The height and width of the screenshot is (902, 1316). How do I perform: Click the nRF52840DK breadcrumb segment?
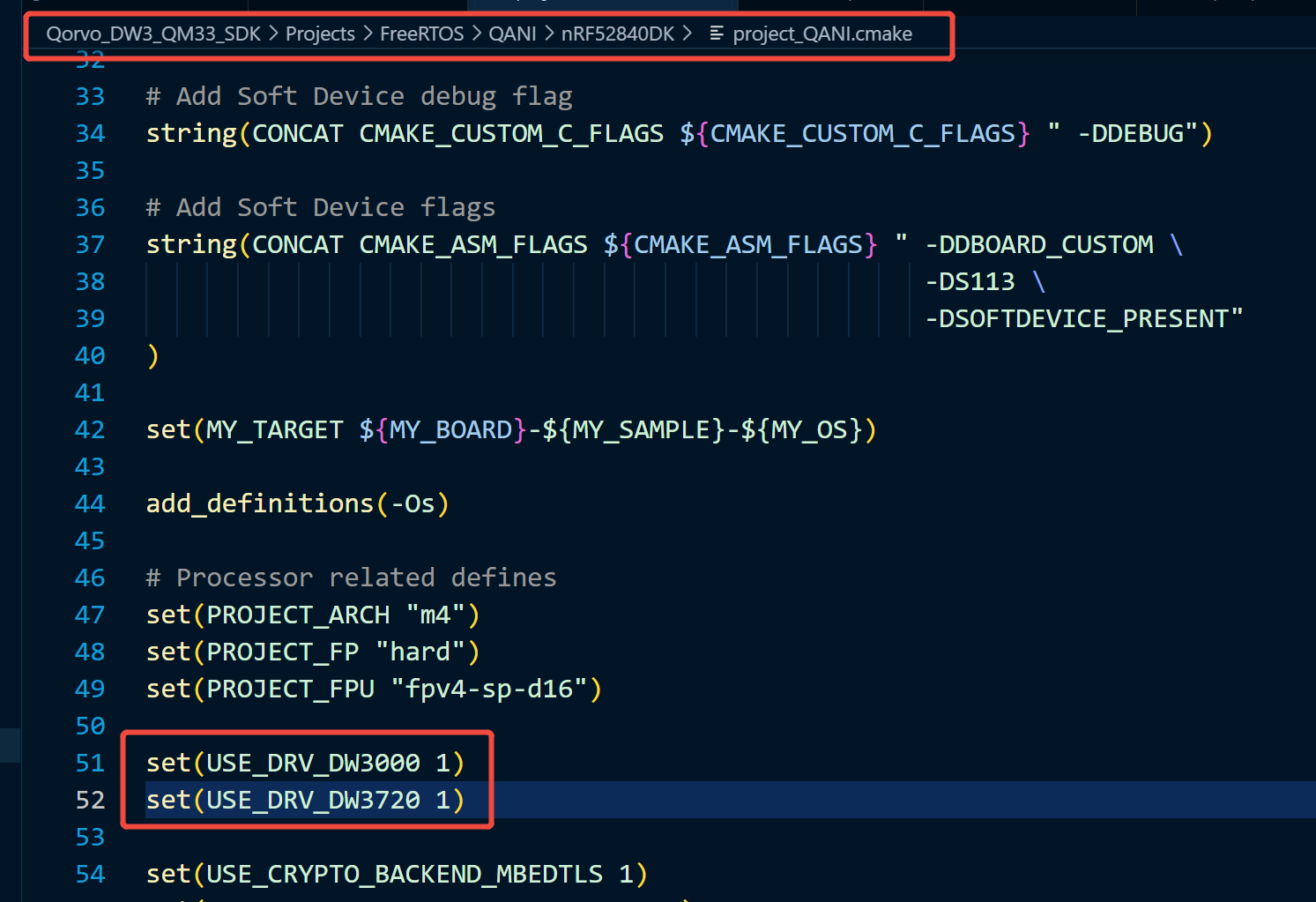[617, 34]
